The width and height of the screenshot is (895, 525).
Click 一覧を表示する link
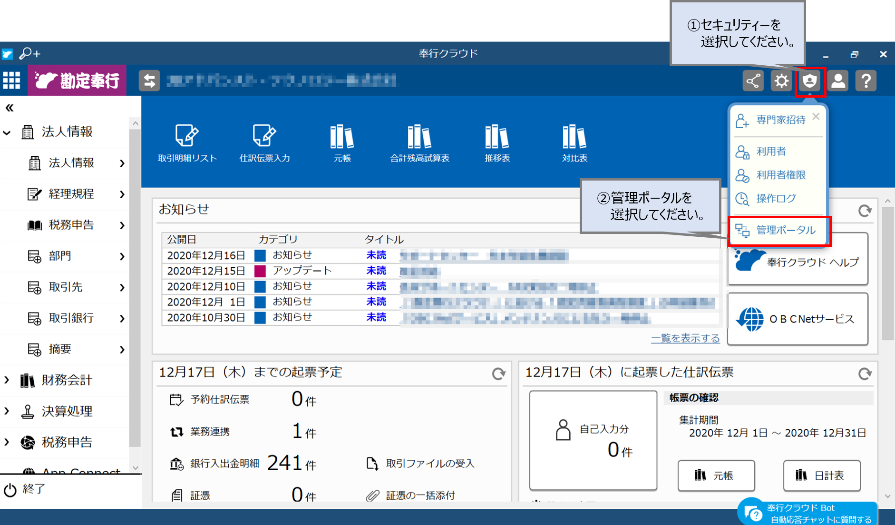[685, 338]
